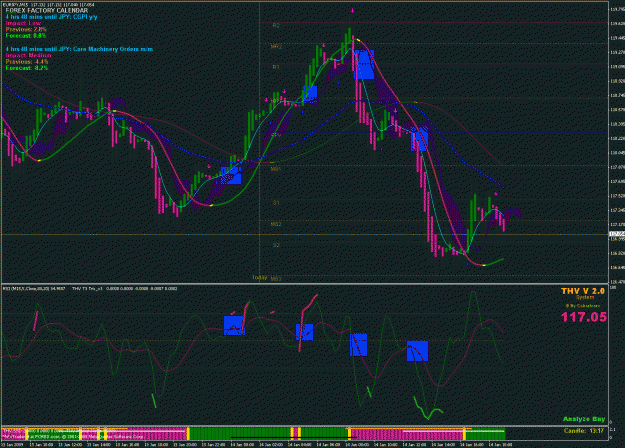Click the Today marker label
This screenshot has height=448, width=625.
coord(259,277)
